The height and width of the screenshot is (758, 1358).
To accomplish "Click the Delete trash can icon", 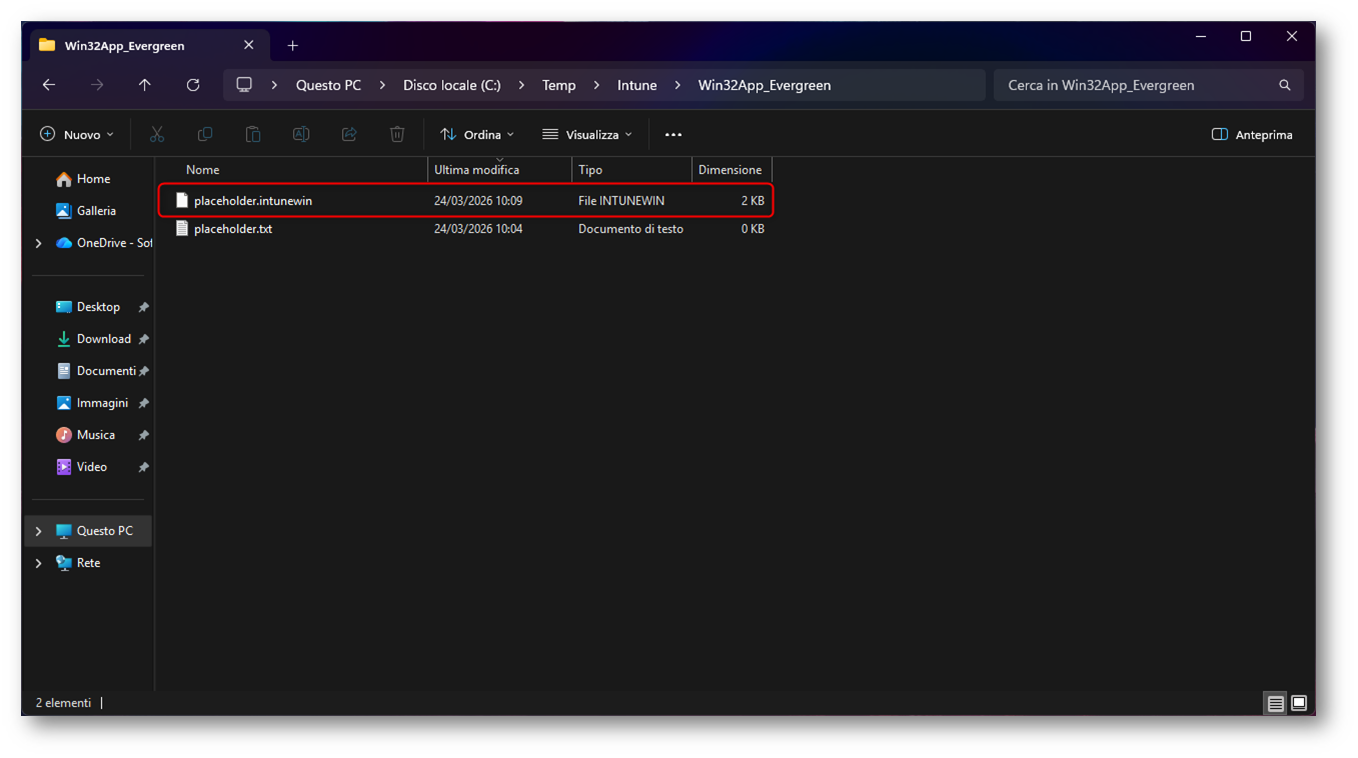I will [397, 134].
